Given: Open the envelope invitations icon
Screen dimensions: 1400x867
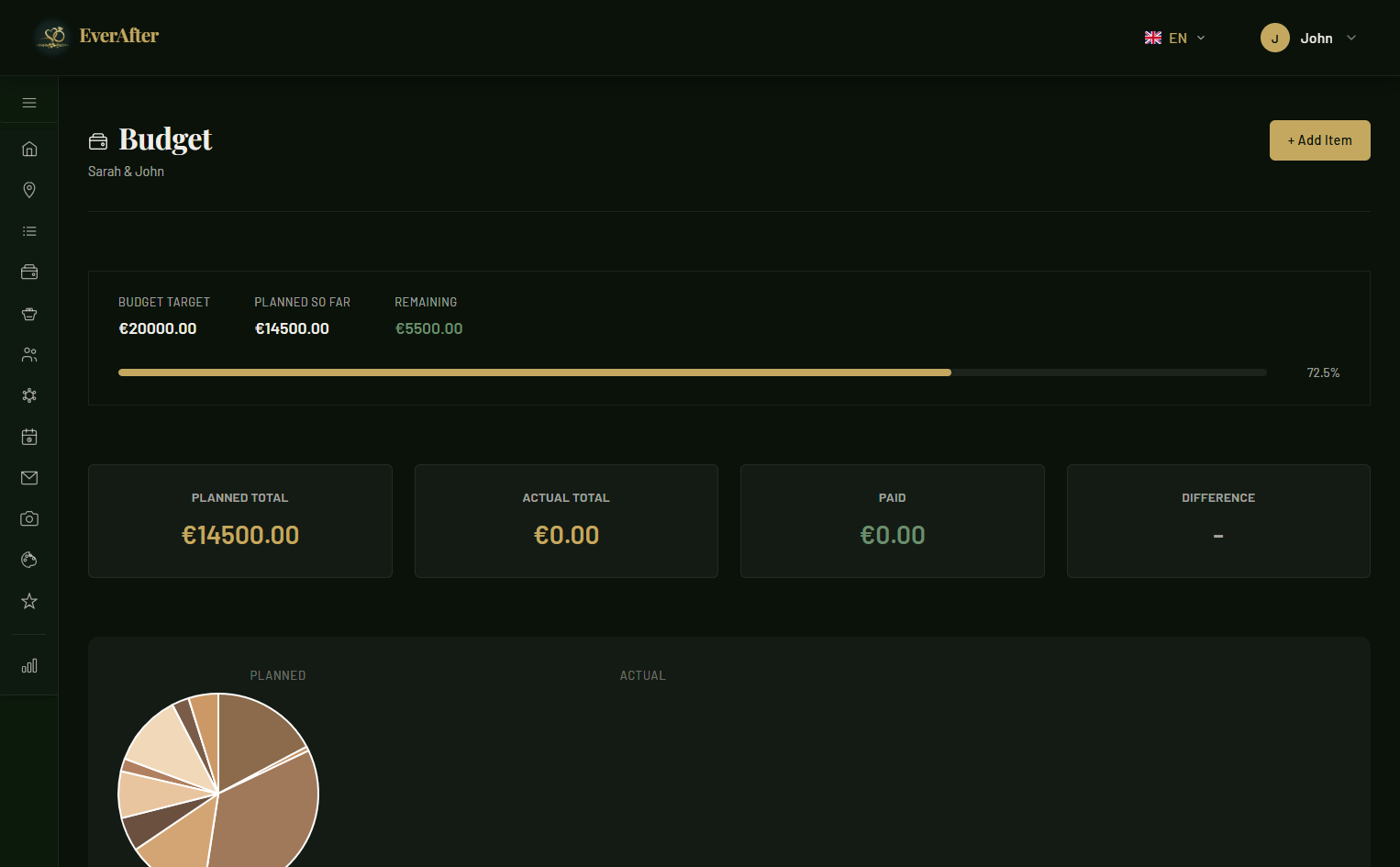Looking at the screenshot, I should pyautogui.click(x=29, y=478).
